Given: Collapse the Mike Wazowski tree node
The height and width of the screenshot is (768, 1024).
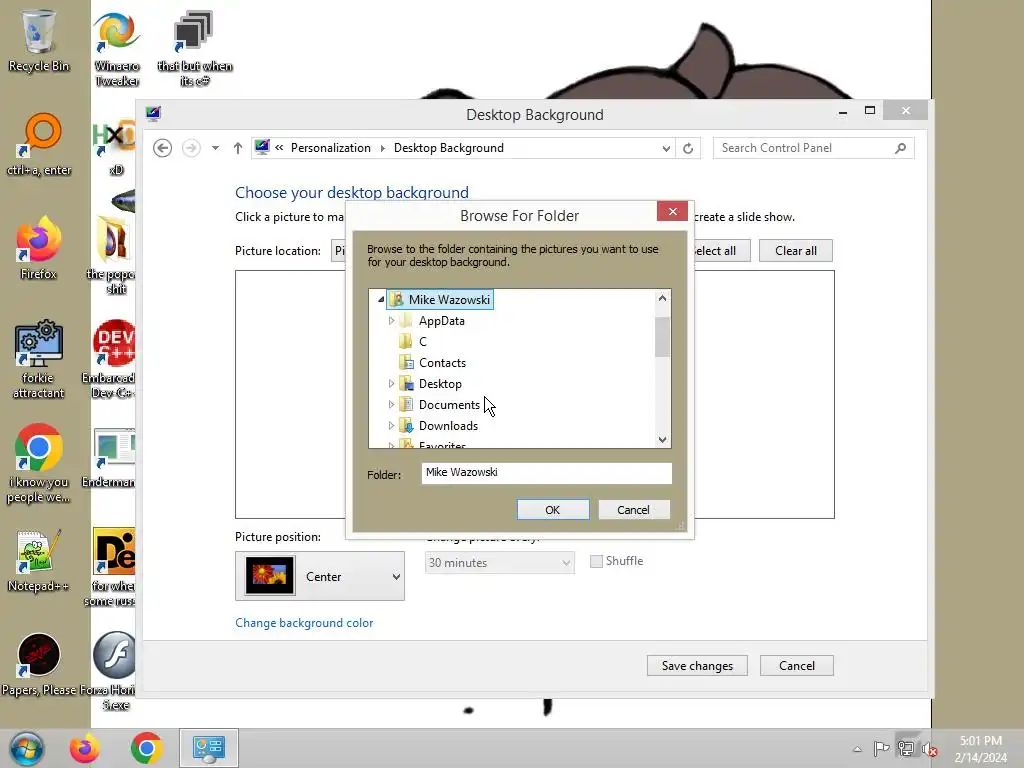Looking at the screenshot, I should 381,300.
